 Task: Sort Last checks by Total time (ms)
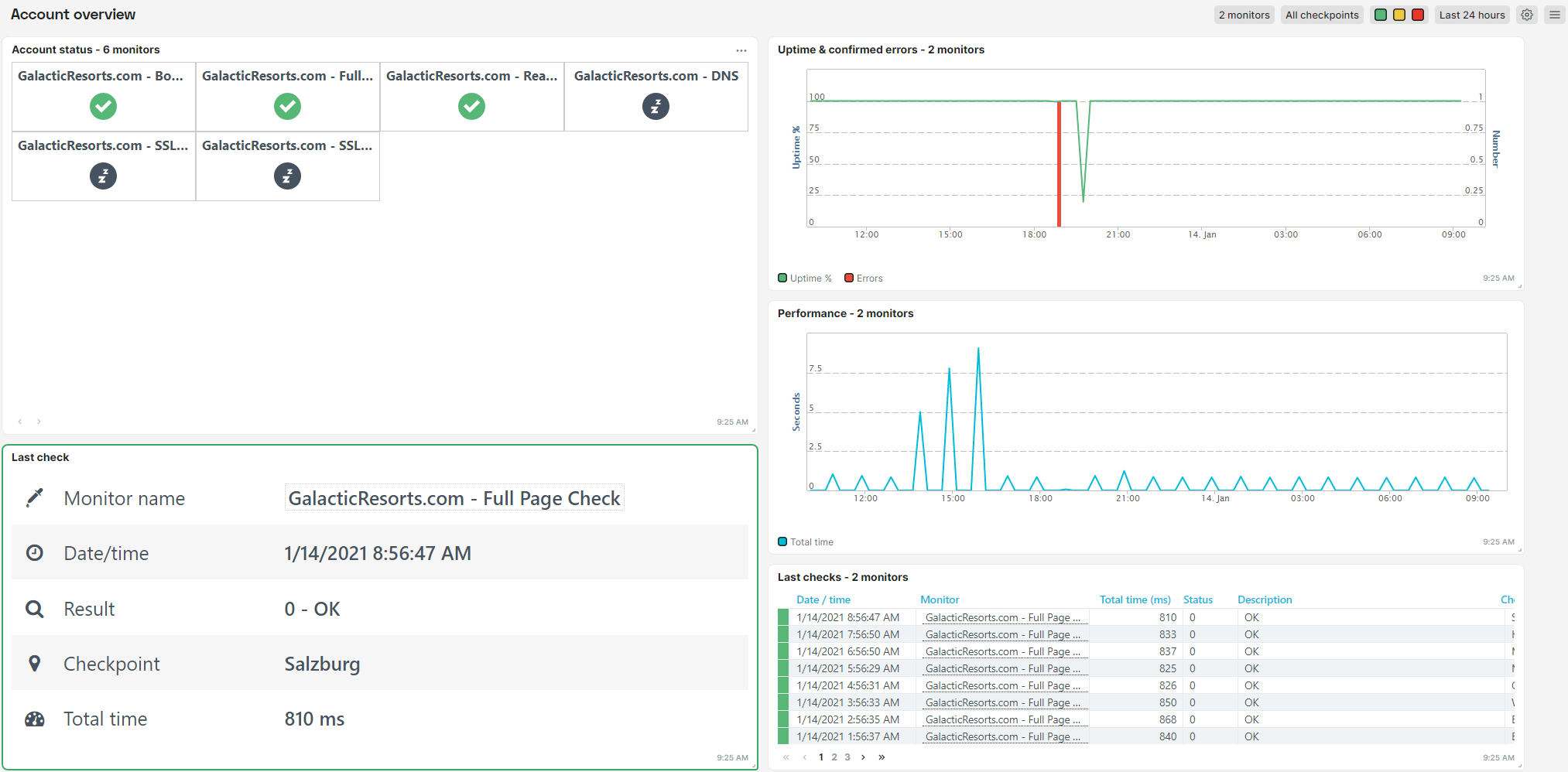1135,599
